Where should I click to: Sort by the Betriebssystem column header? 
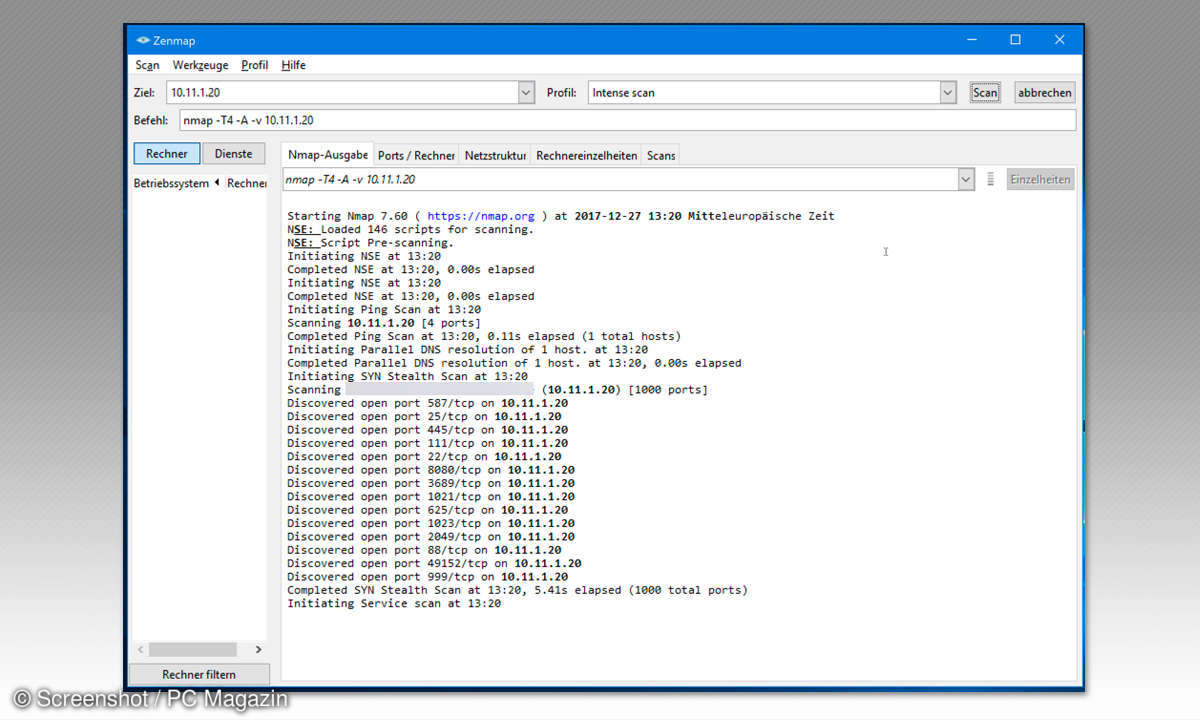point(171,183)
